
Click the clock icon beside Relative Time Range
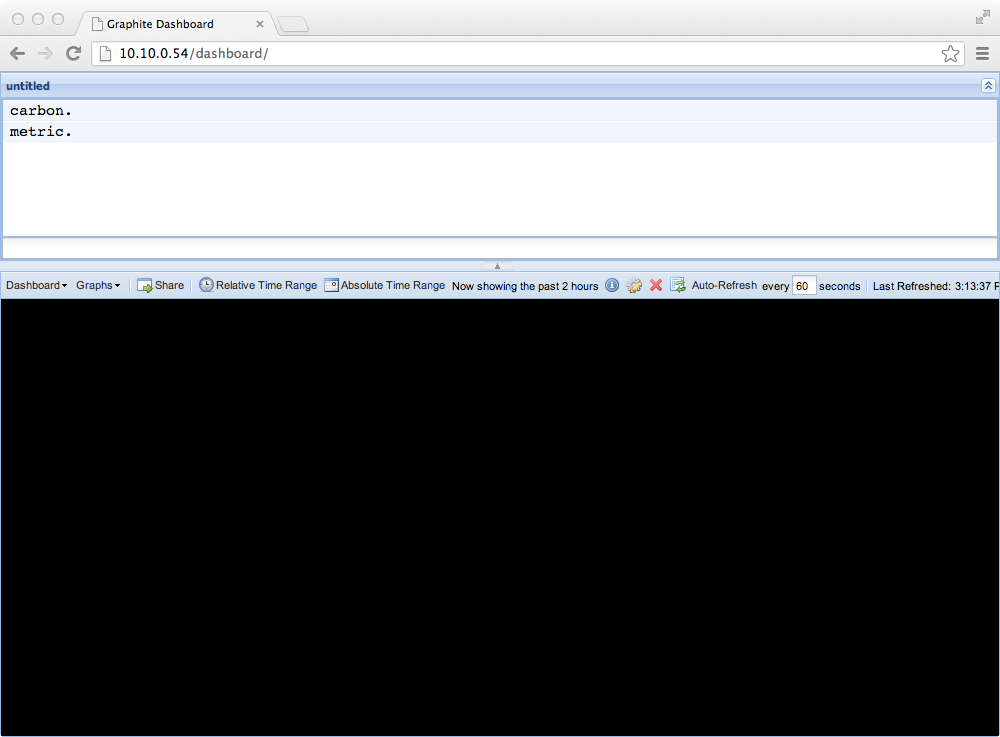tap(206, 285)
